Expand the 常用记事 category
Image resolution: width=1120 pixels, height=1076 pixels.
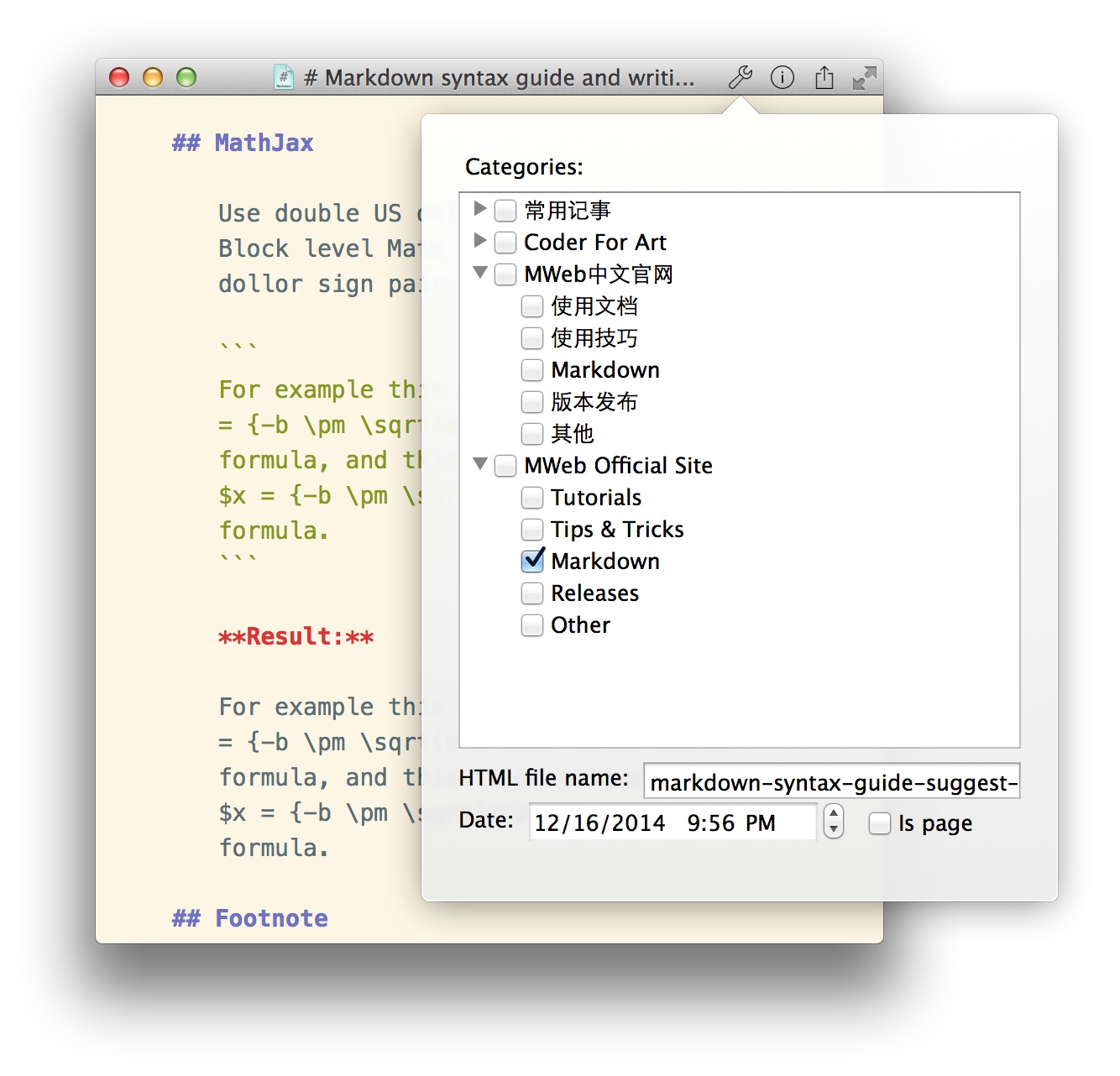pyautogui.click(x=480, y=208)
